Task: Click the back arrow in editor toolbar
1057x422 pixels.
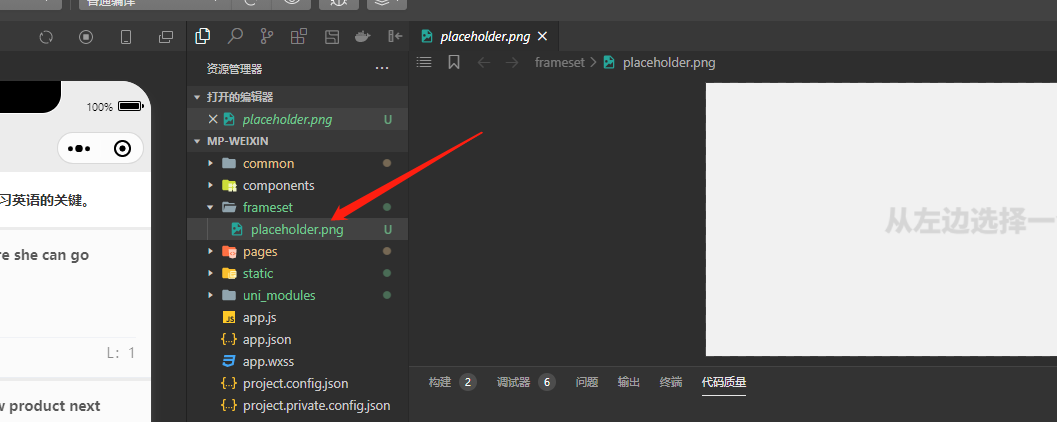Action: click(x=483, y=63)
